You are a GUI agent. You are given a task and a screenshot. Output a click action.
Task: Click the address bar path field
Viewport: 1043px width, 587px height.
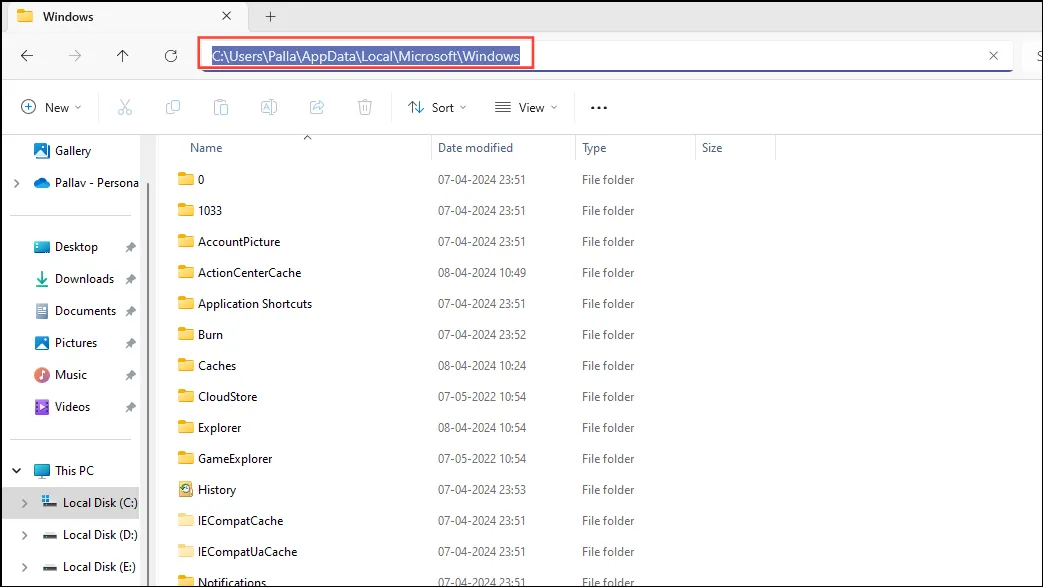click(x=605, y=56)
